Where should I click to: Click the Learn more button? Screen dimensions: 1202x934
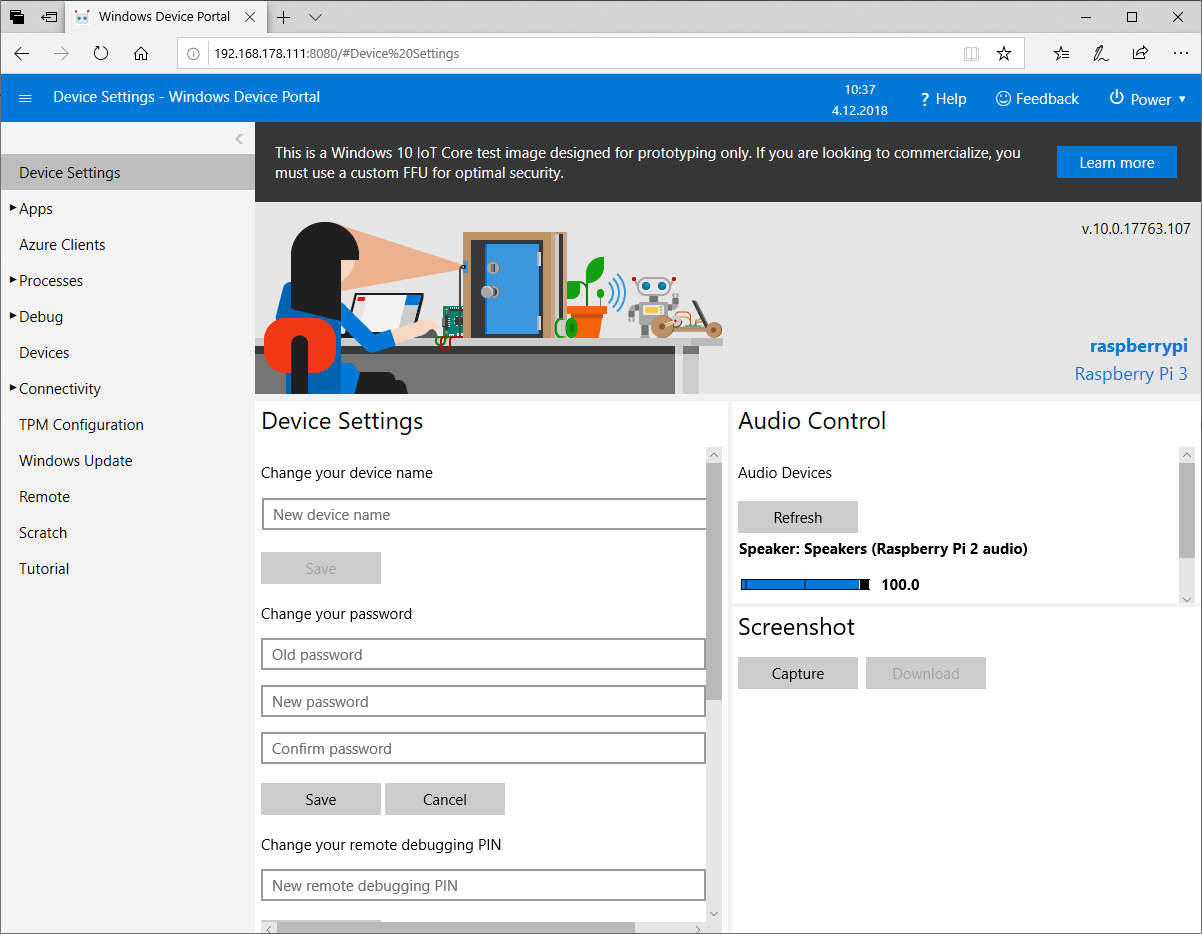[x=1116, y=163]
